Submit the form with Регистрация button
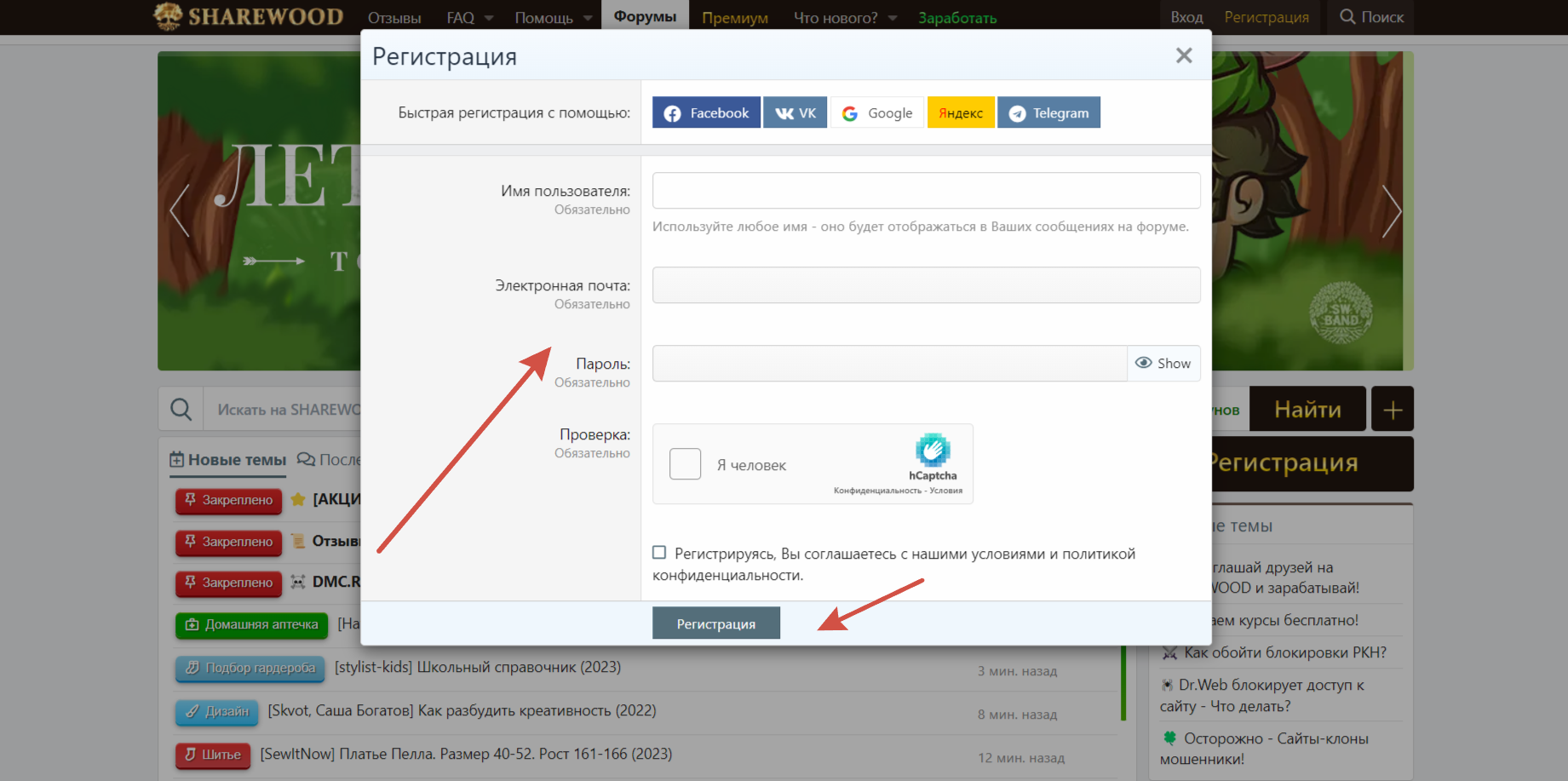 coord(715,623)
